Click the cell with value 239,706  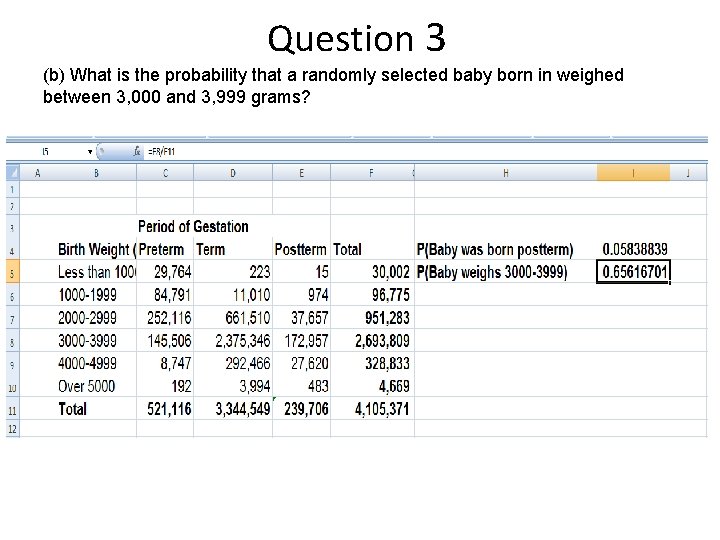coord(301,409)
